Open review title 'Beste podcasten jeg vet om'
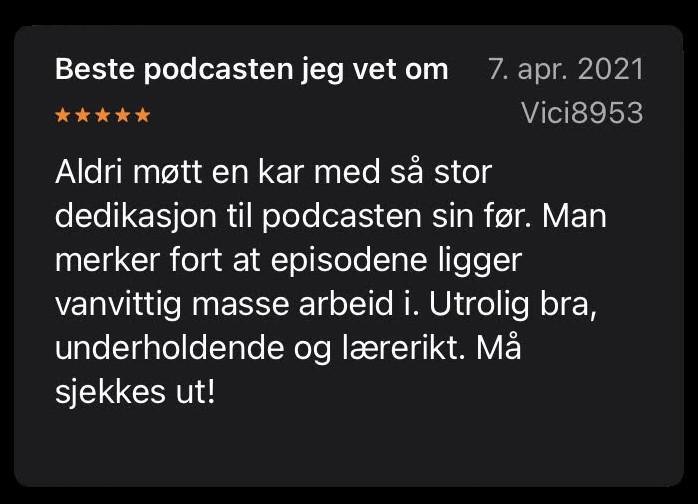 click(252, 70)
